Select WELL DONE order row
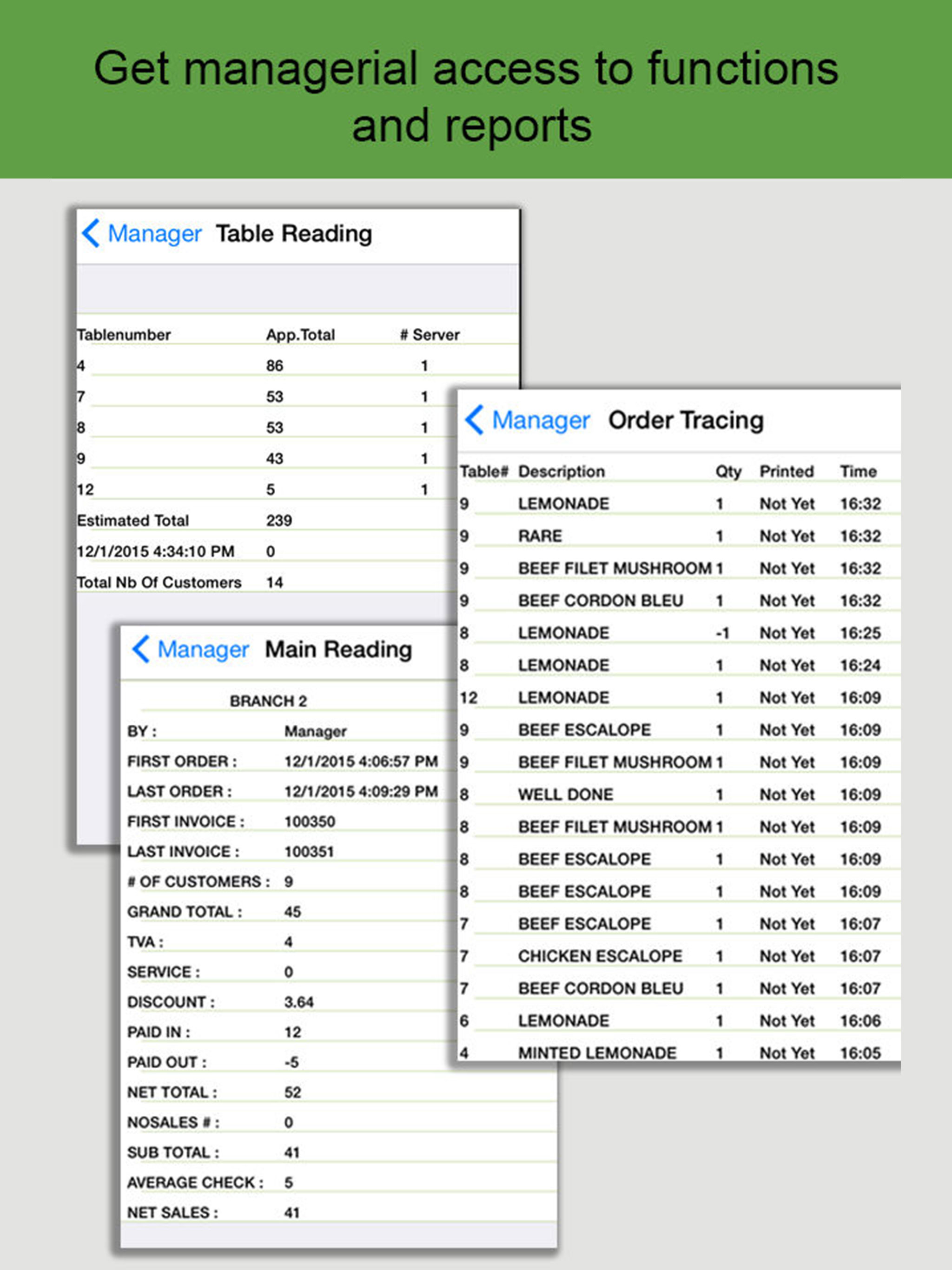Viewport: 952px width, 1270px height. coord(679,794)
